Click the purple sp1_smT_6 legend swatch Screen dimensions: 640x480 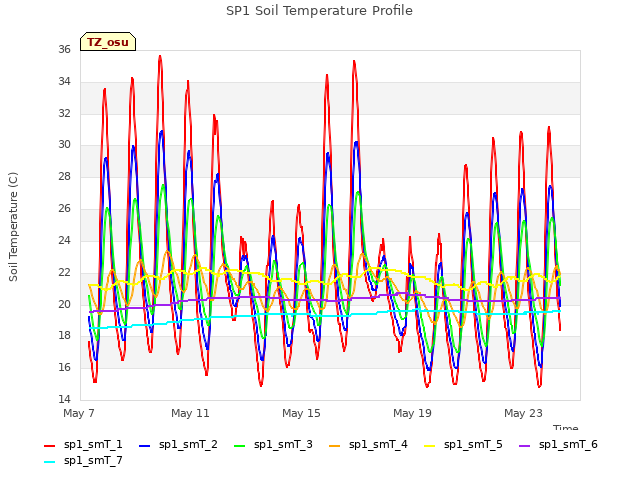point(524,446)
